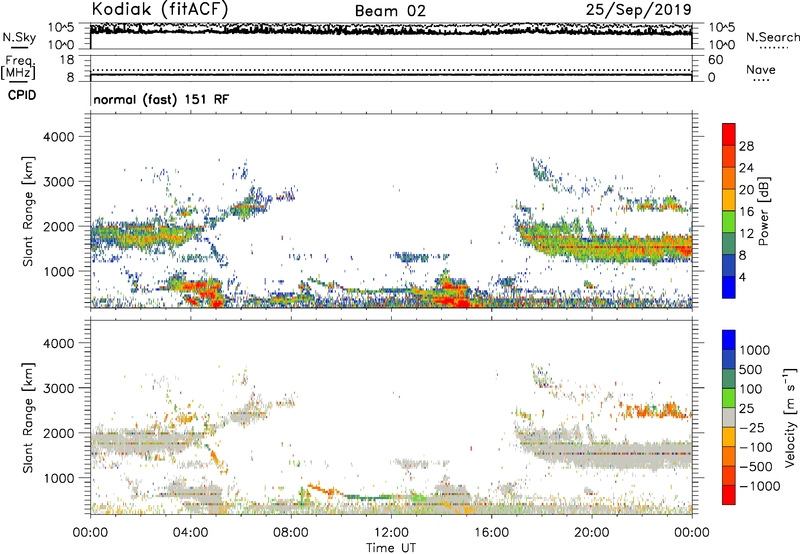The height and width of the screenshot is (554, 800).
Task: Click the "20" tick on Power colorbar
Action: coord(746,190)
